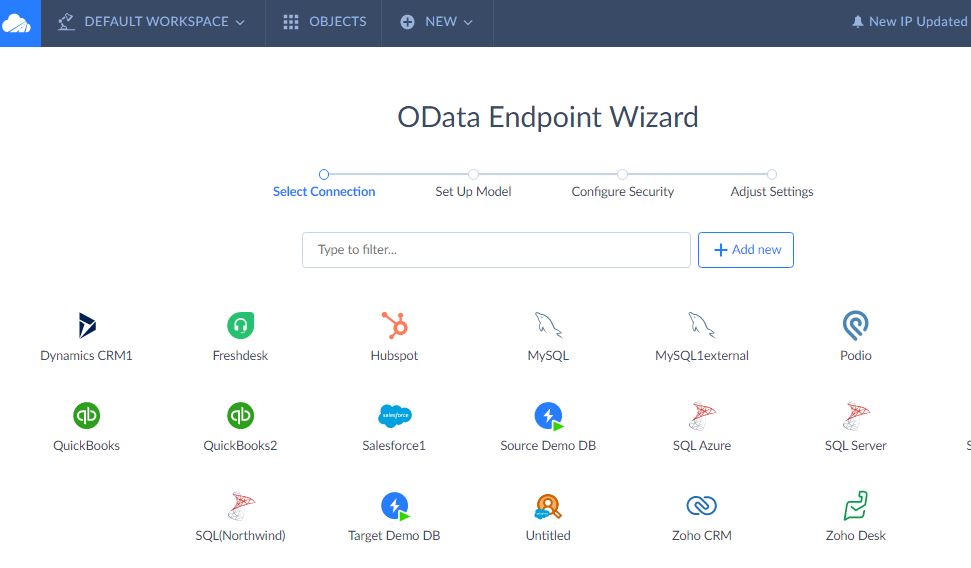The height and width of the screenshot is (568, 971).
Task: Choose the Salesforce1 cloud icon
Action: (394, 415)
